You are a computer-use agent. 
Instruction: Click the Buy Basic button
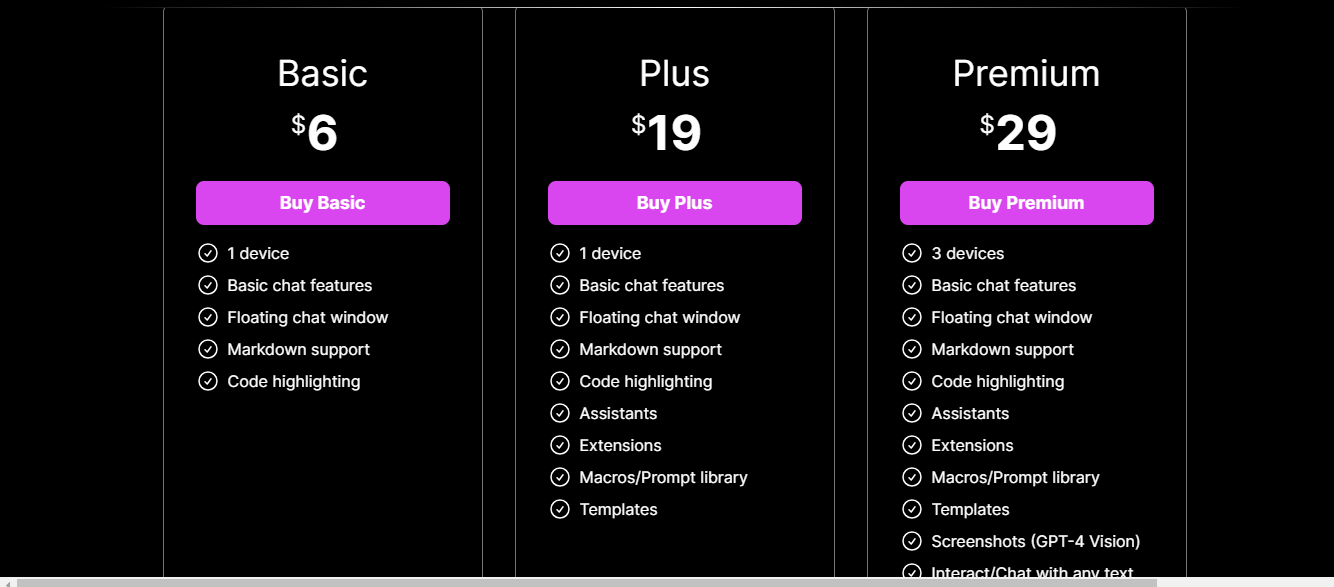click(323, 203)
